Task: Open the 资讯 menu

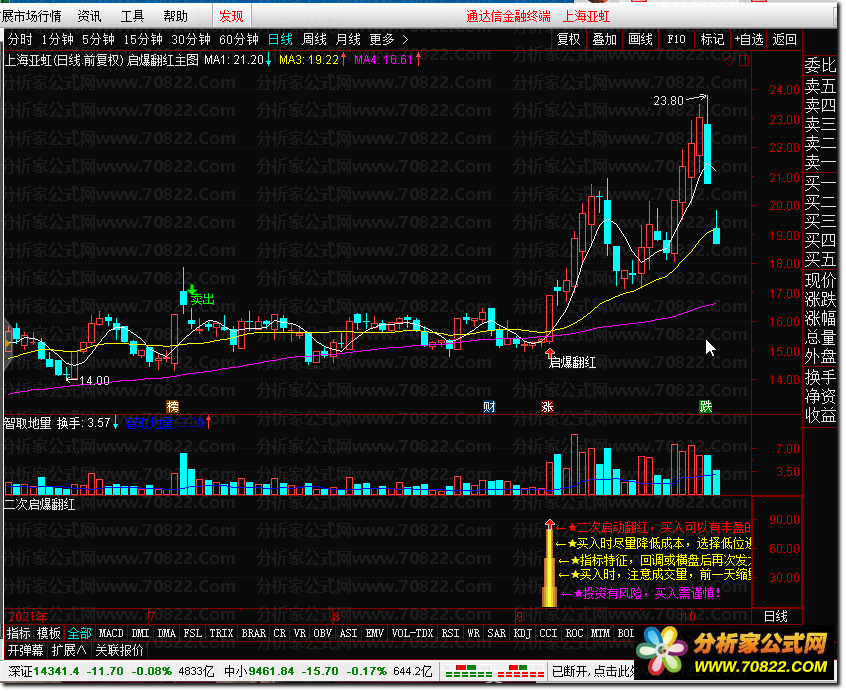Action: click(x=89, y=17)
